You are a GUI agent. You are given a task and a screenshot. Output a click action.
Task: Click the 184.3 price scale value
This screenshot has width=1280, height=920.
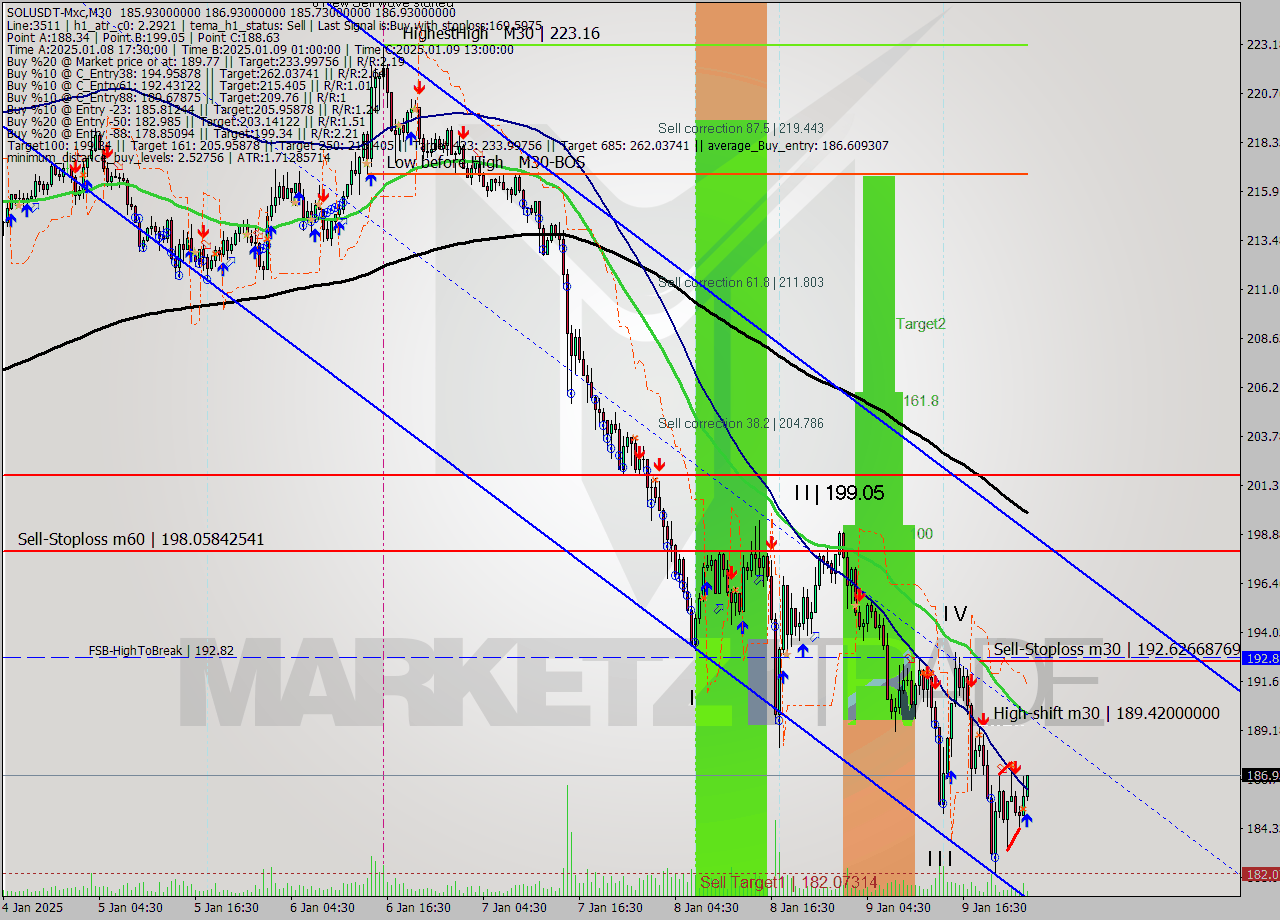click(1263, 828)
